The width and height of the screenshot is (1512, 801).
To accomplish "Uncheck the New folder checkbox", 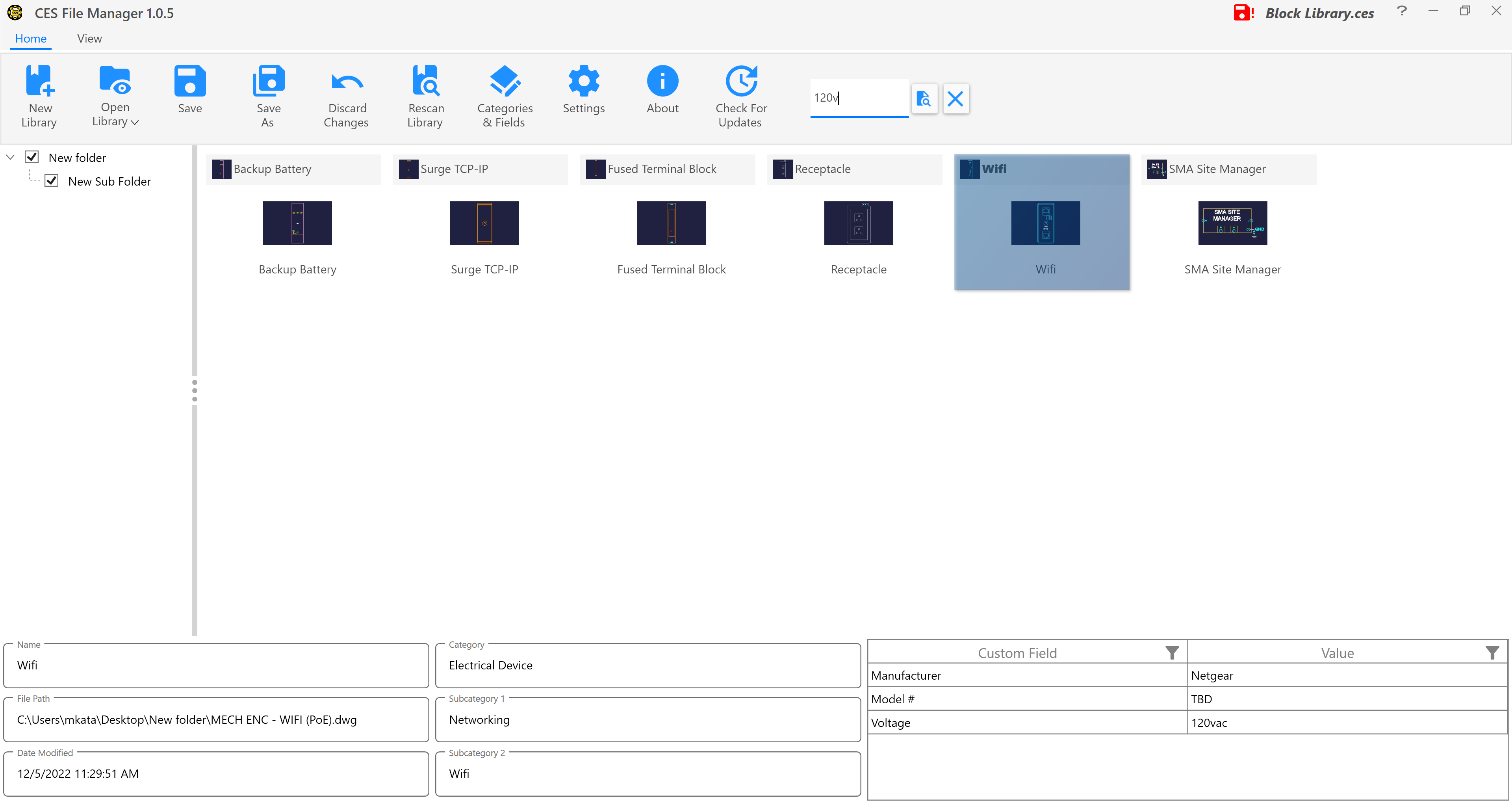I will (x=32, y=157).
